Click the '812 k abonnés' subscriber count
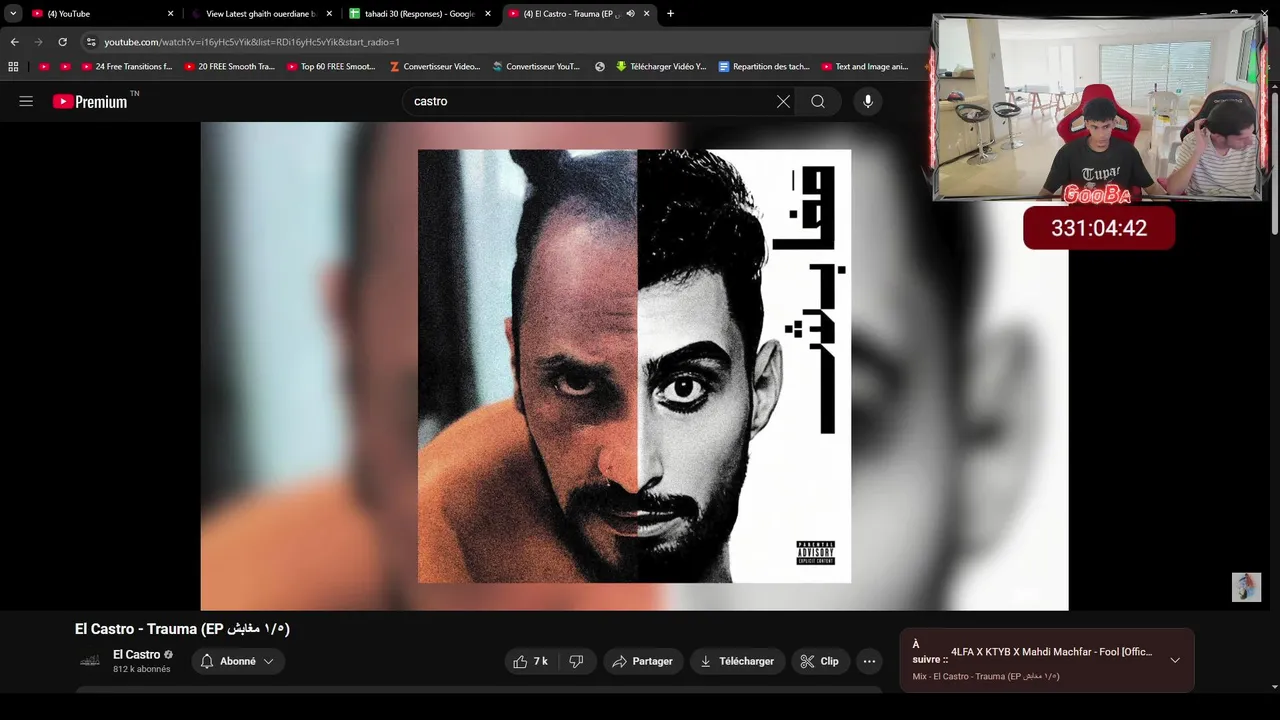Viewport: 1280px width, 720px height. pos(141,669)
